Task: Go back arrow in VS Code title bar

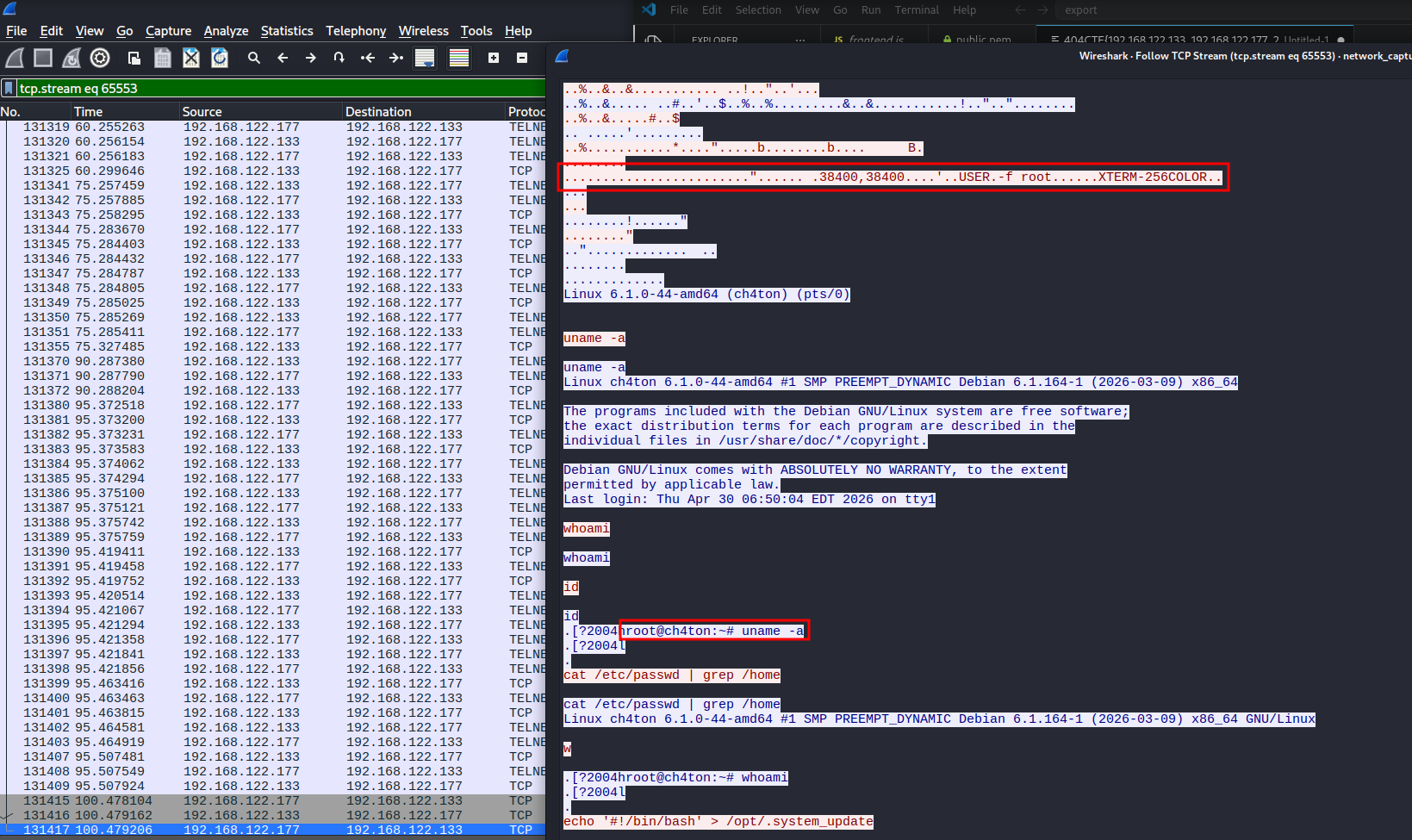Action: click(x=1020, y=10)
